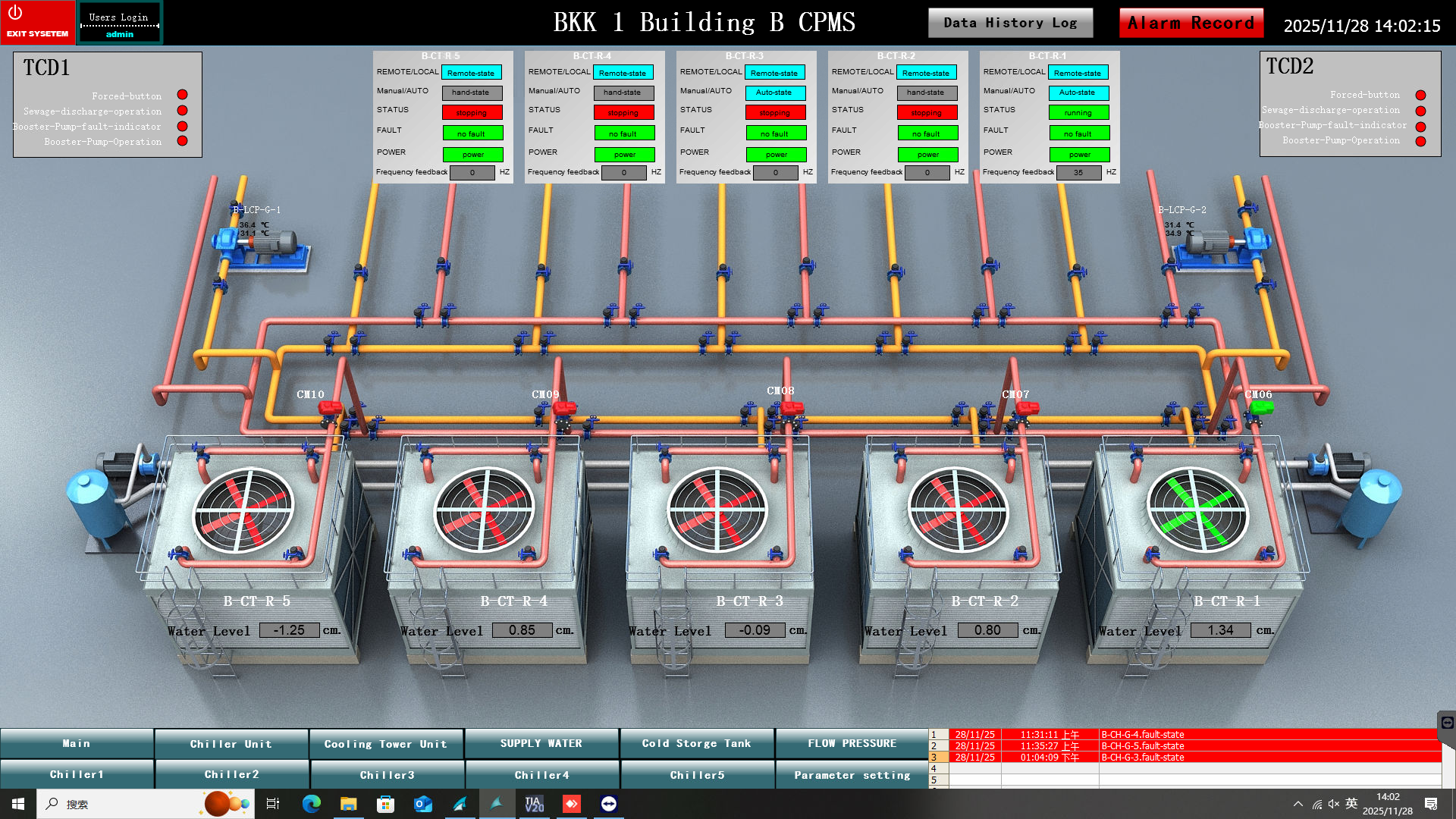Click the green CM06 valve actuator
Screen dimensions: 1456x819
1260,407
